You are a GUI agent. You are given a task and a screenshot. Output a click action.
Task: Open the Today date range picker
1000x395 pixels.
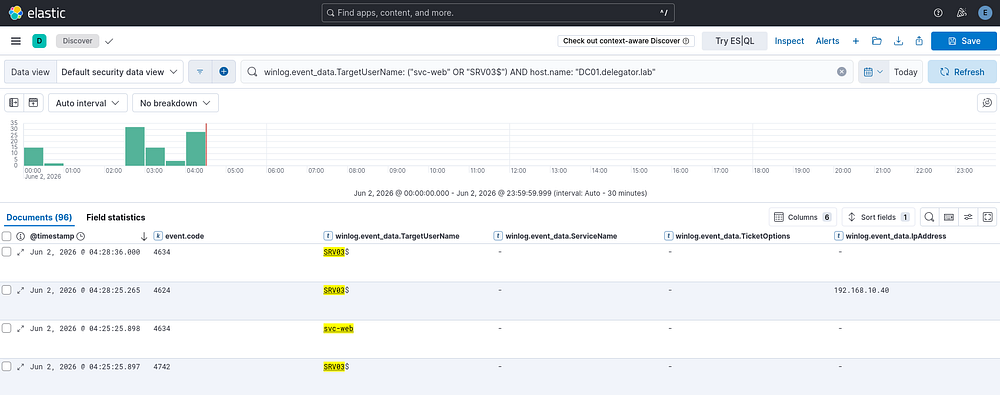click(905, 72)
